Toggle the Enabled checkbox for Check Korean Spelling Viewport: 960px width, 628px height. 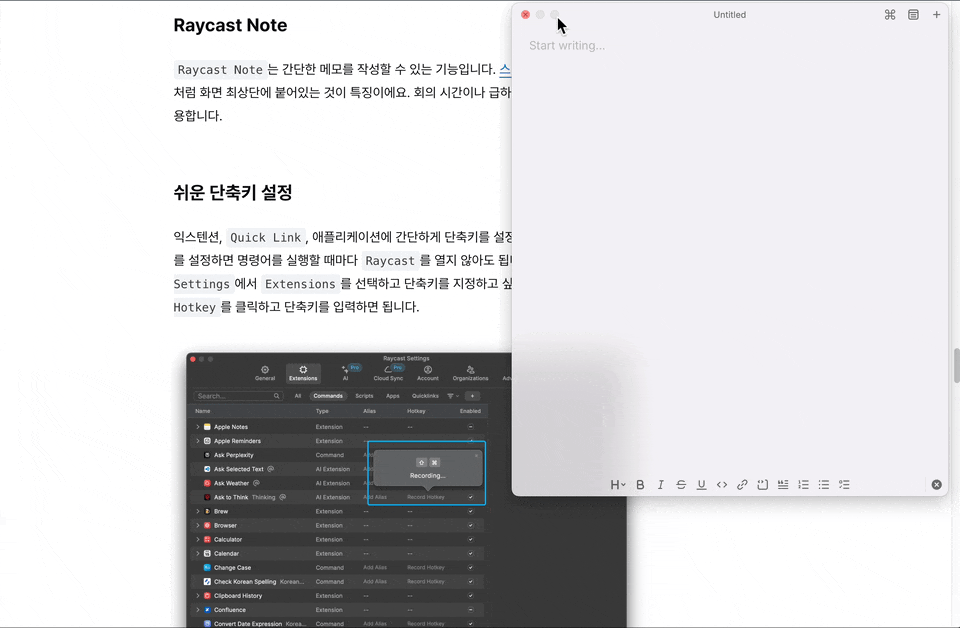click(470, 581)
